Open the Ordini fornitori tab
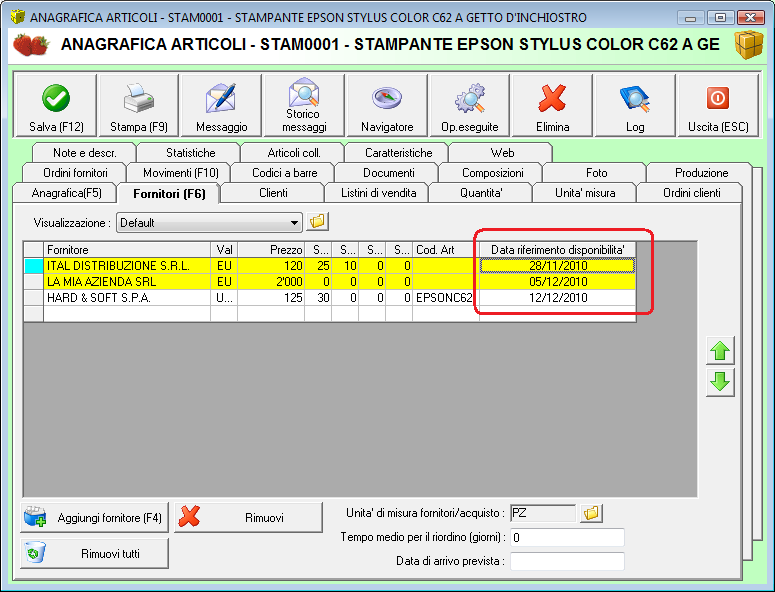 75,172
